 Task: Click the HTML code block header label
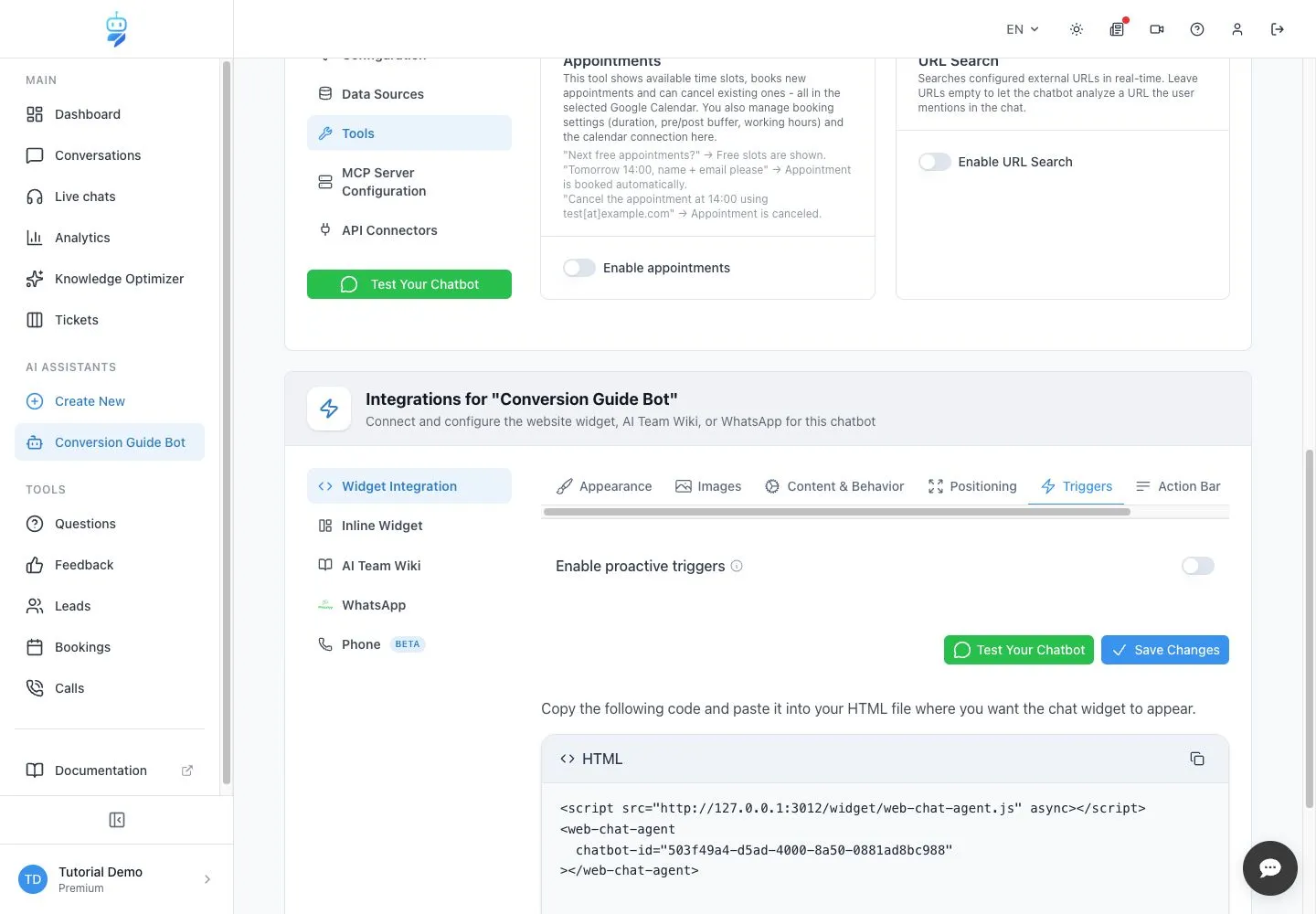[x=591, y=759]
